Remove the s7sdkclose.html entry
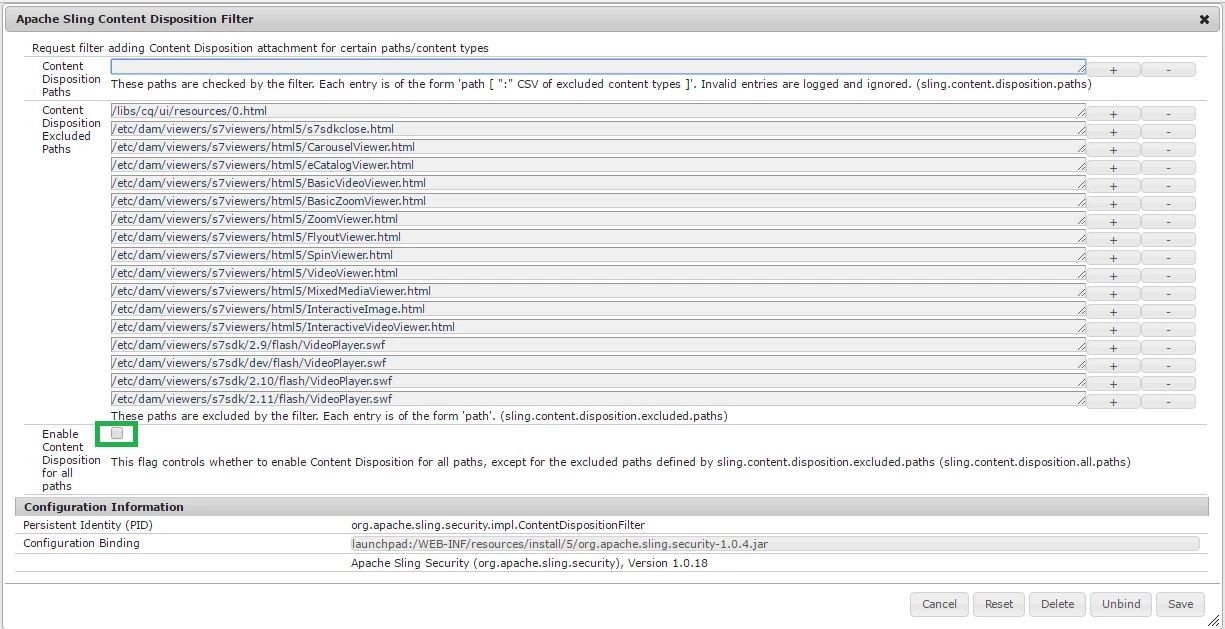This screenshot has height=629, width=1225. point(1168,132)
